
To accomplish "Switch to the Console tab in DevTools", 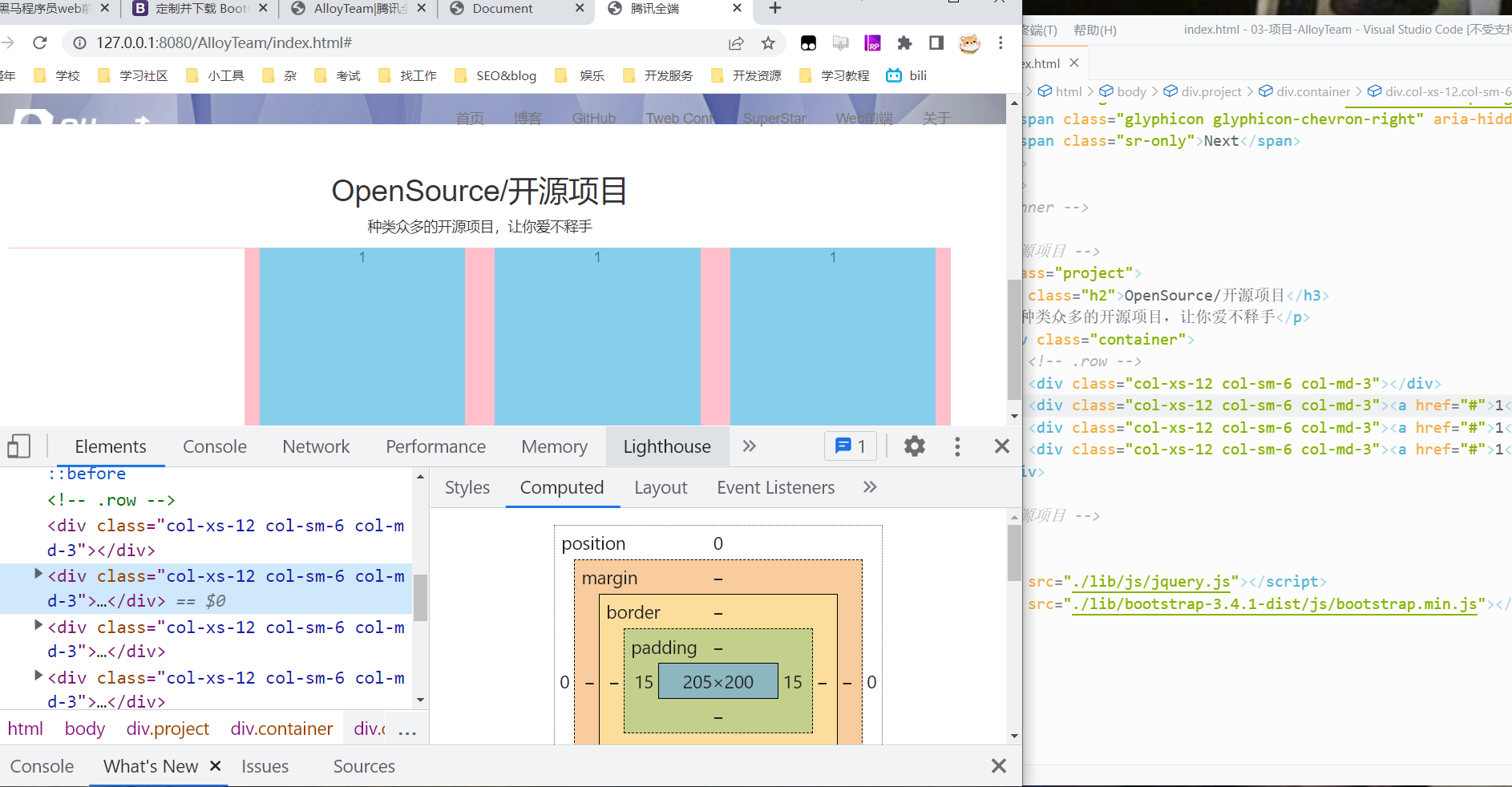I will point(215,446).
